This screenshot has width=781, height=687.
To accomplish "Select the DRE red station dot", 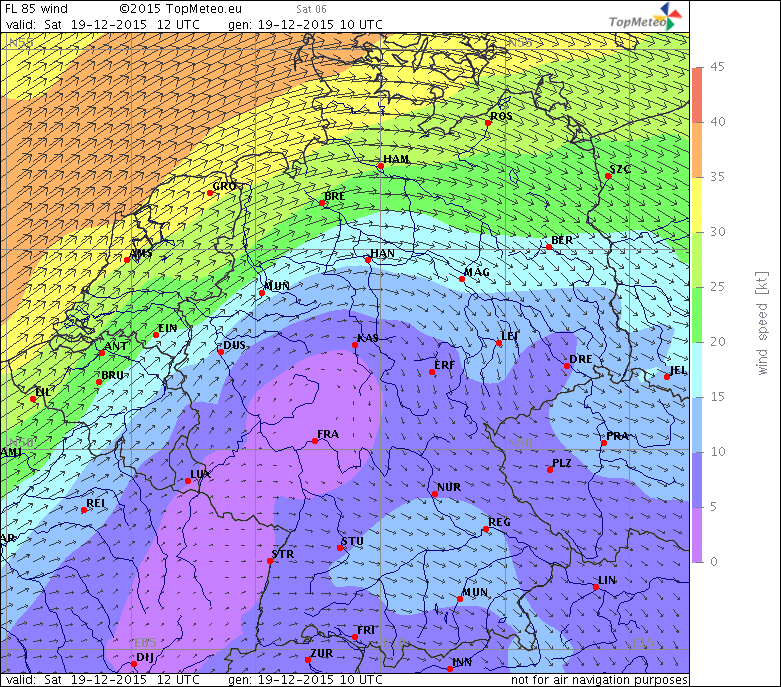I will [566, 366].
